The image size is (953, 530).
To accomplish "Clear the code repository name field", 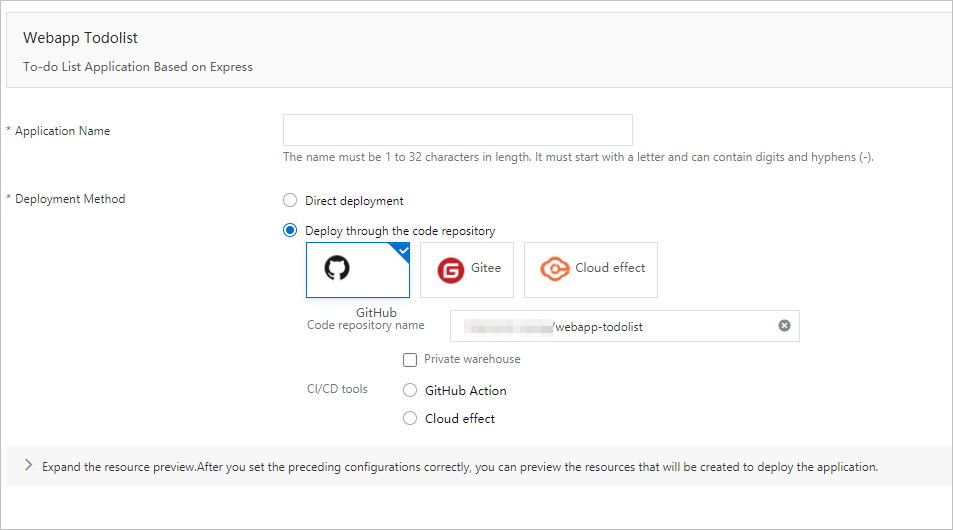I will tap(785, 326).
